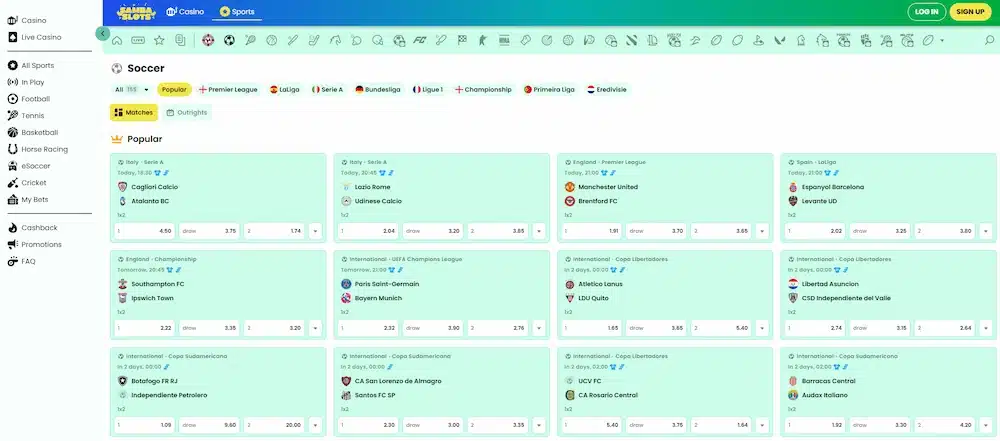Viewport: 1000px width, 441px height.
Task: Filter by LaLiga
Action: (x=284, y=89)
